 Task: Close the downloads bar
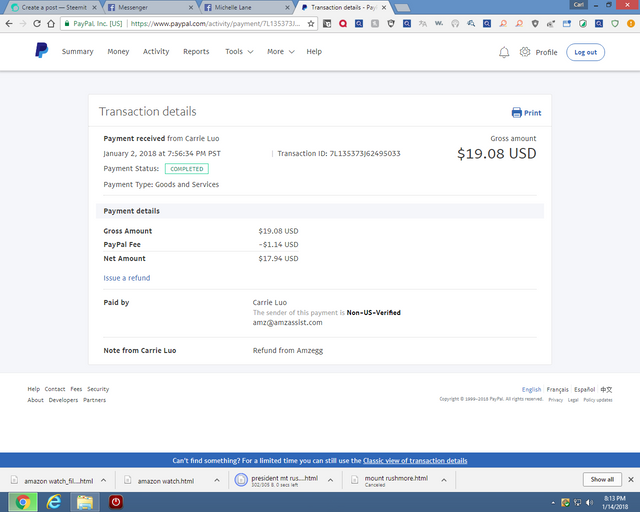pos(631,480)
